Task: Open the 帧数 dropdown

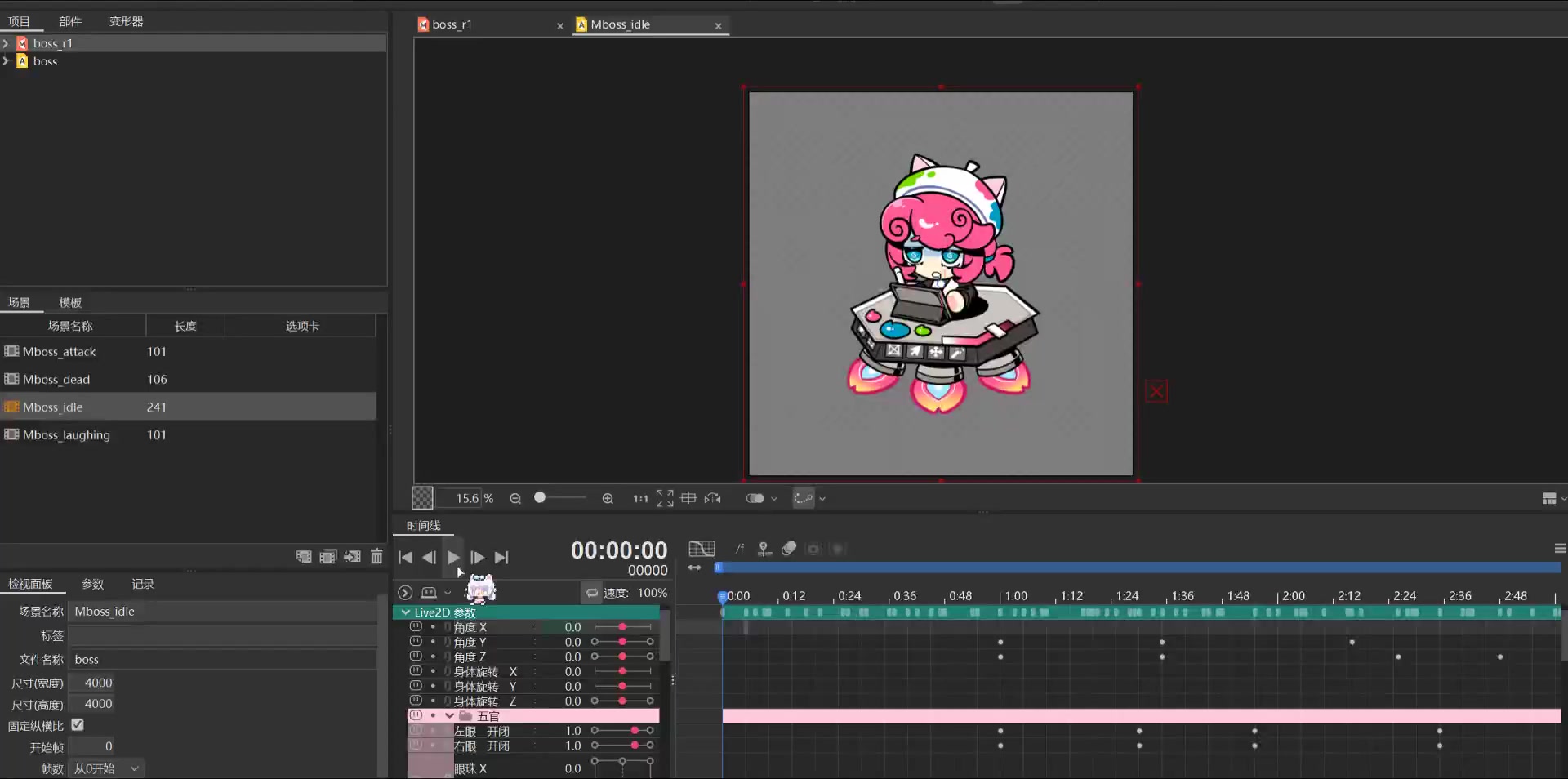Action: point(106,768)
